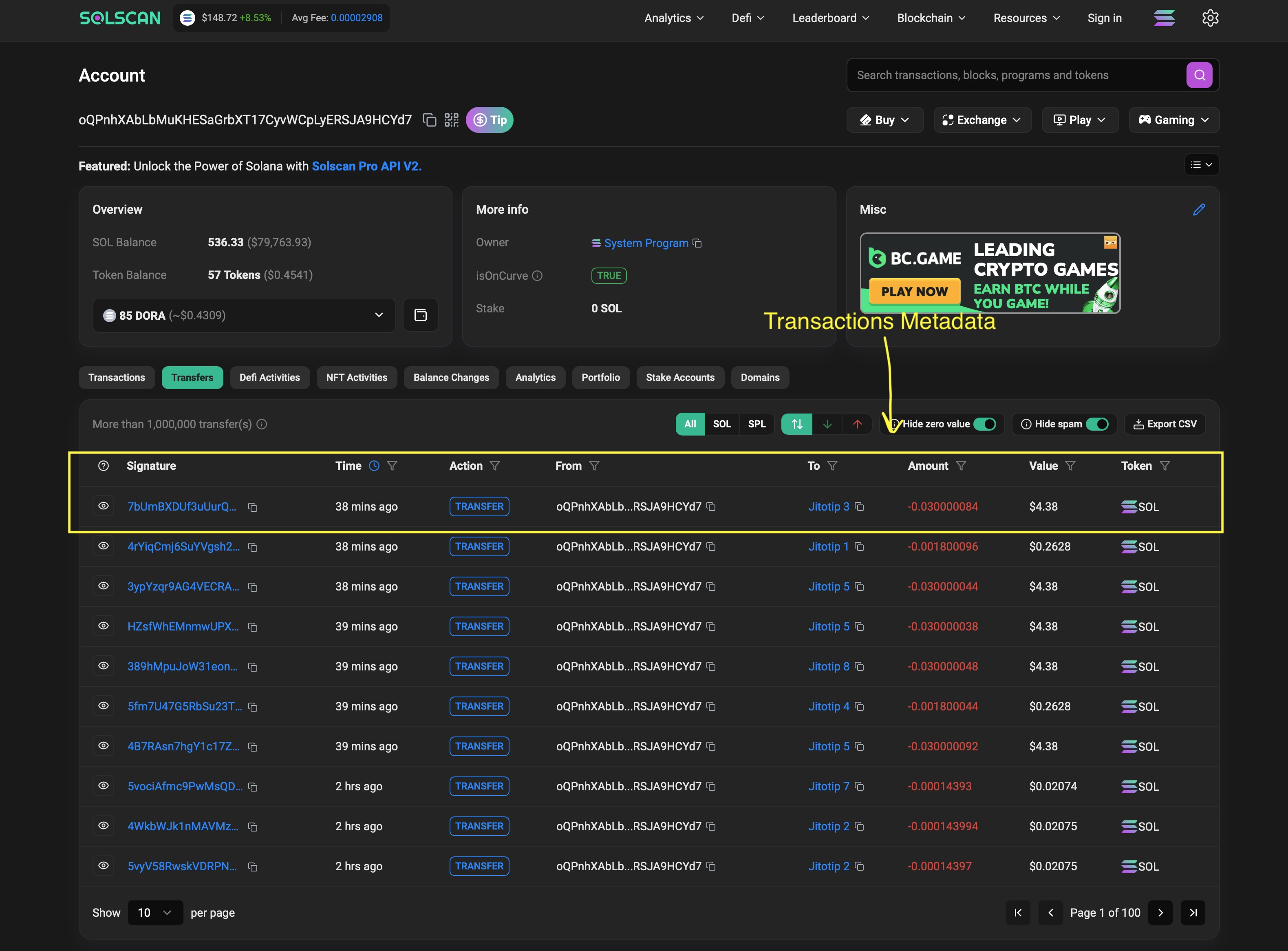Viewport: 1288px width, 951px height.
Task: Select both directions transfer arrows
Action: tap(797, 424)
